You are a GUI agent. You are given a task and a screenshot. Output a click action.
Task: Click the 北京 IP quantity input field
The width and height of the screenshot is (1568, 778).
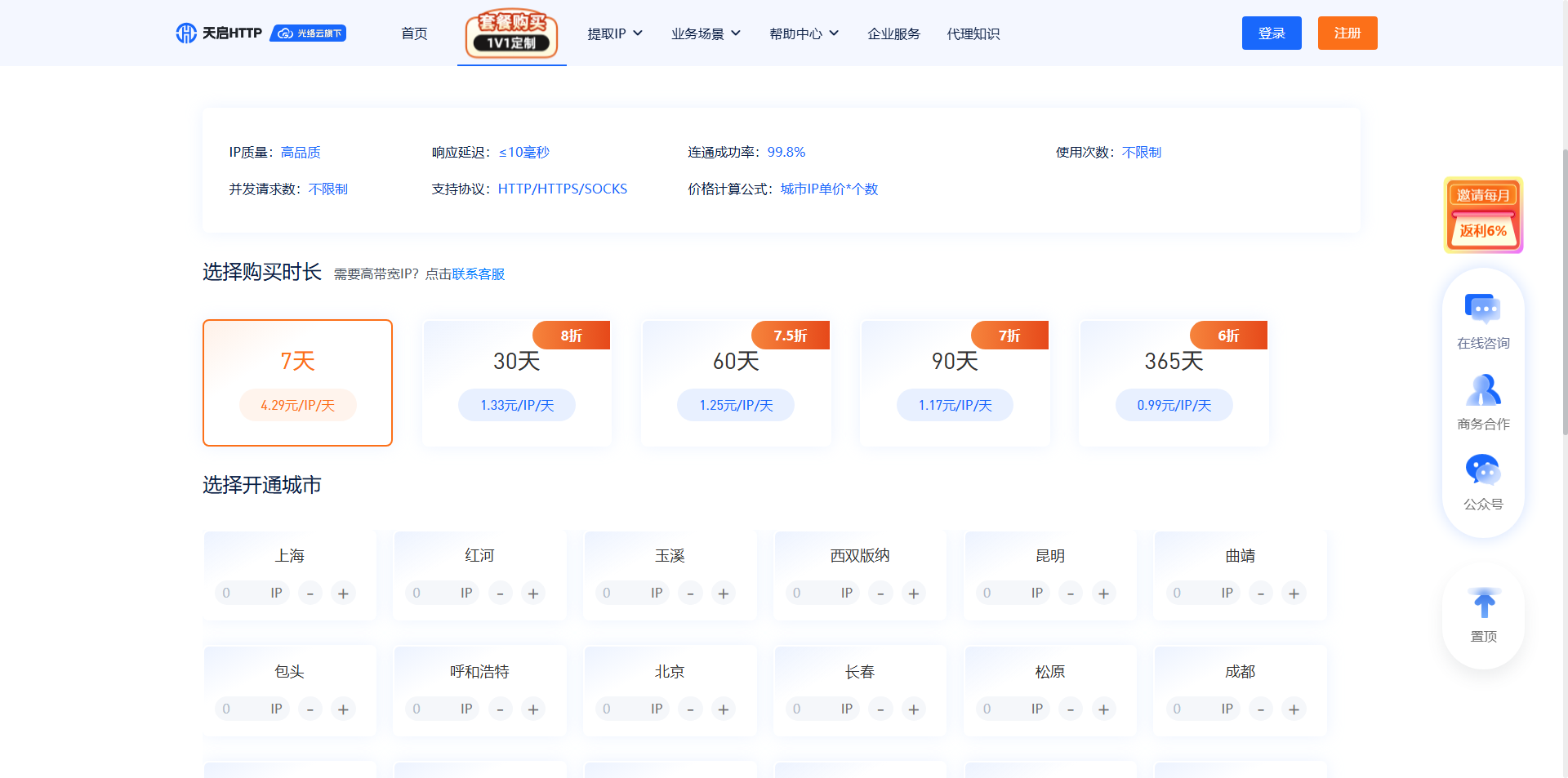pos(621,709)
